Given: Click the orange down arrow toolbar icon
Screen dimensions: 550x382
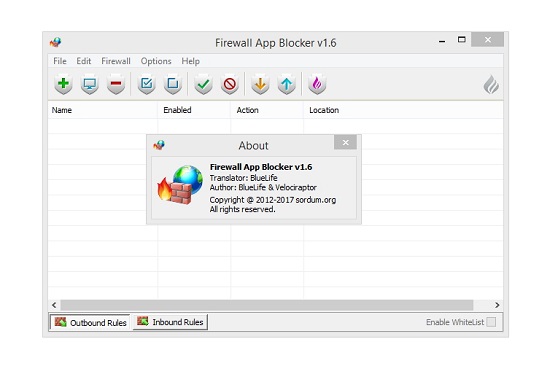Looking at the screenshot, I should pyautogui.click(x=260, y=84).
